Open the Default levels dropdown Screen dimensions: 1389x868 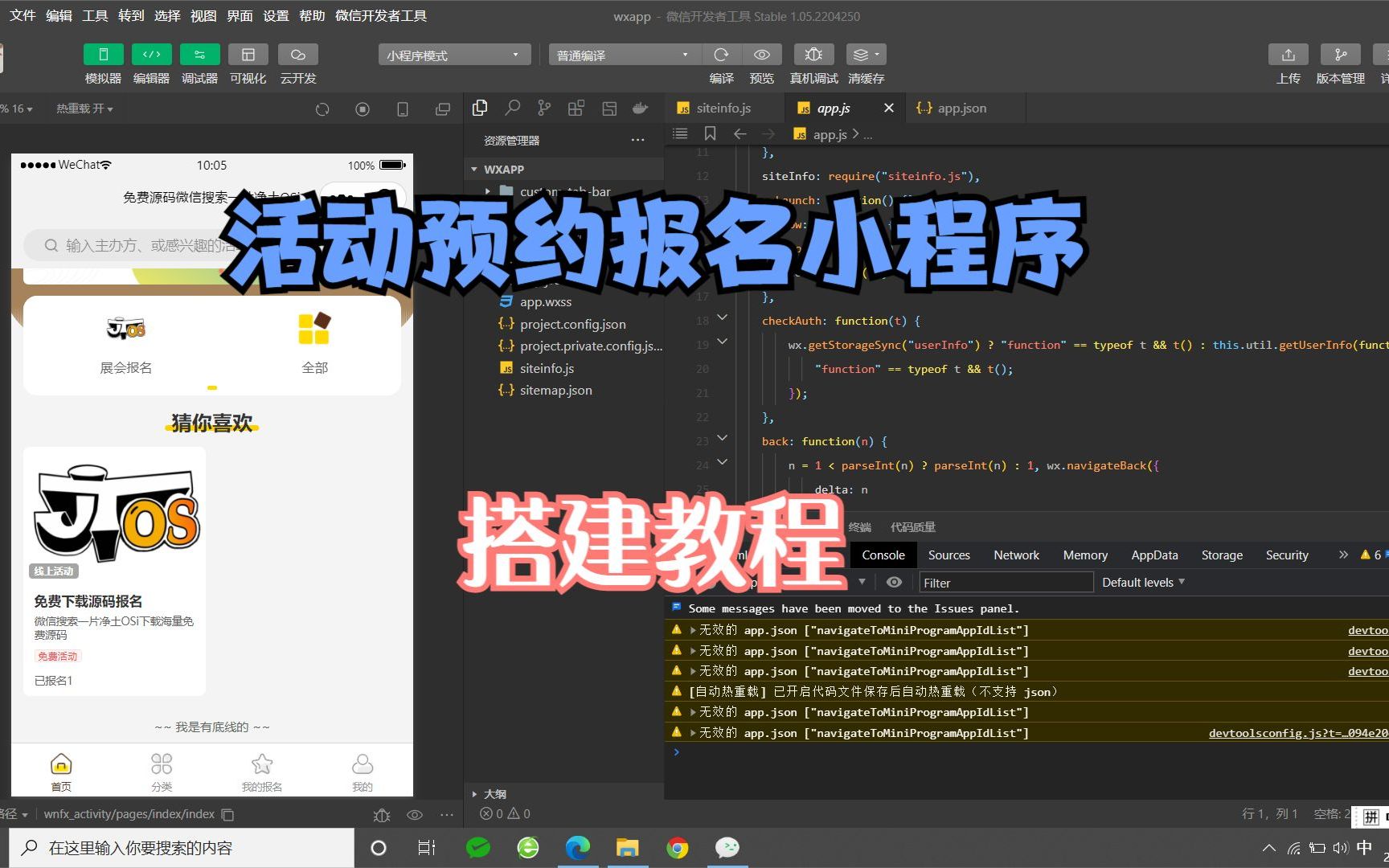coord(1143,582)
